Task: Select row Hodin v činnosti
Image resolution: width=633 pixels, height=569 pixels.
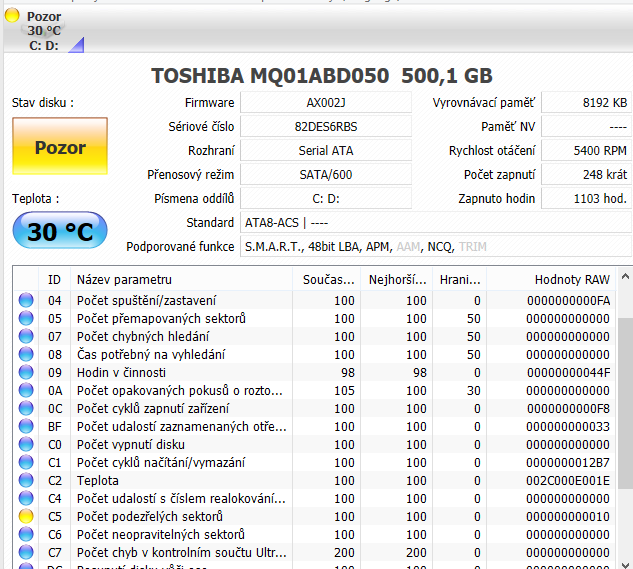Action: (314, 372)
